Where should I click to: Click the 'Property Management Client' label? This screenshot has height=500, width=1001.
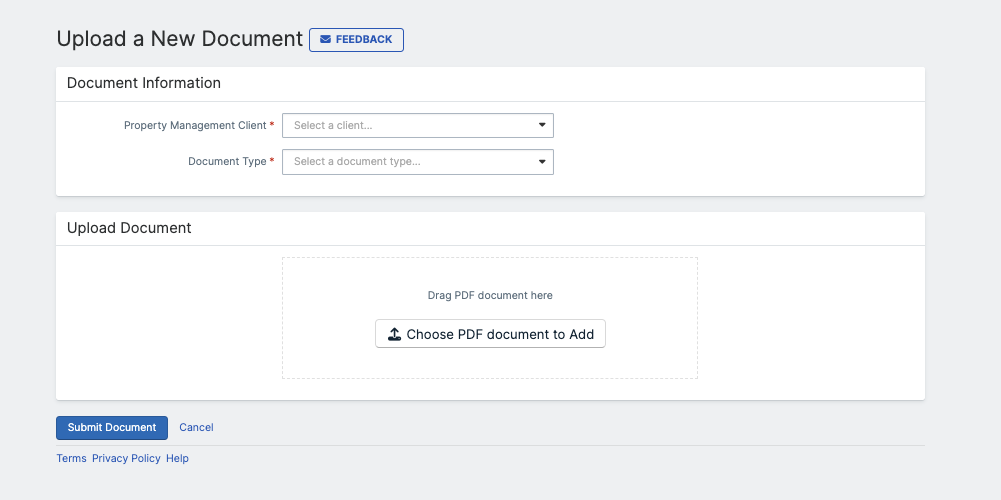point(195,125)
